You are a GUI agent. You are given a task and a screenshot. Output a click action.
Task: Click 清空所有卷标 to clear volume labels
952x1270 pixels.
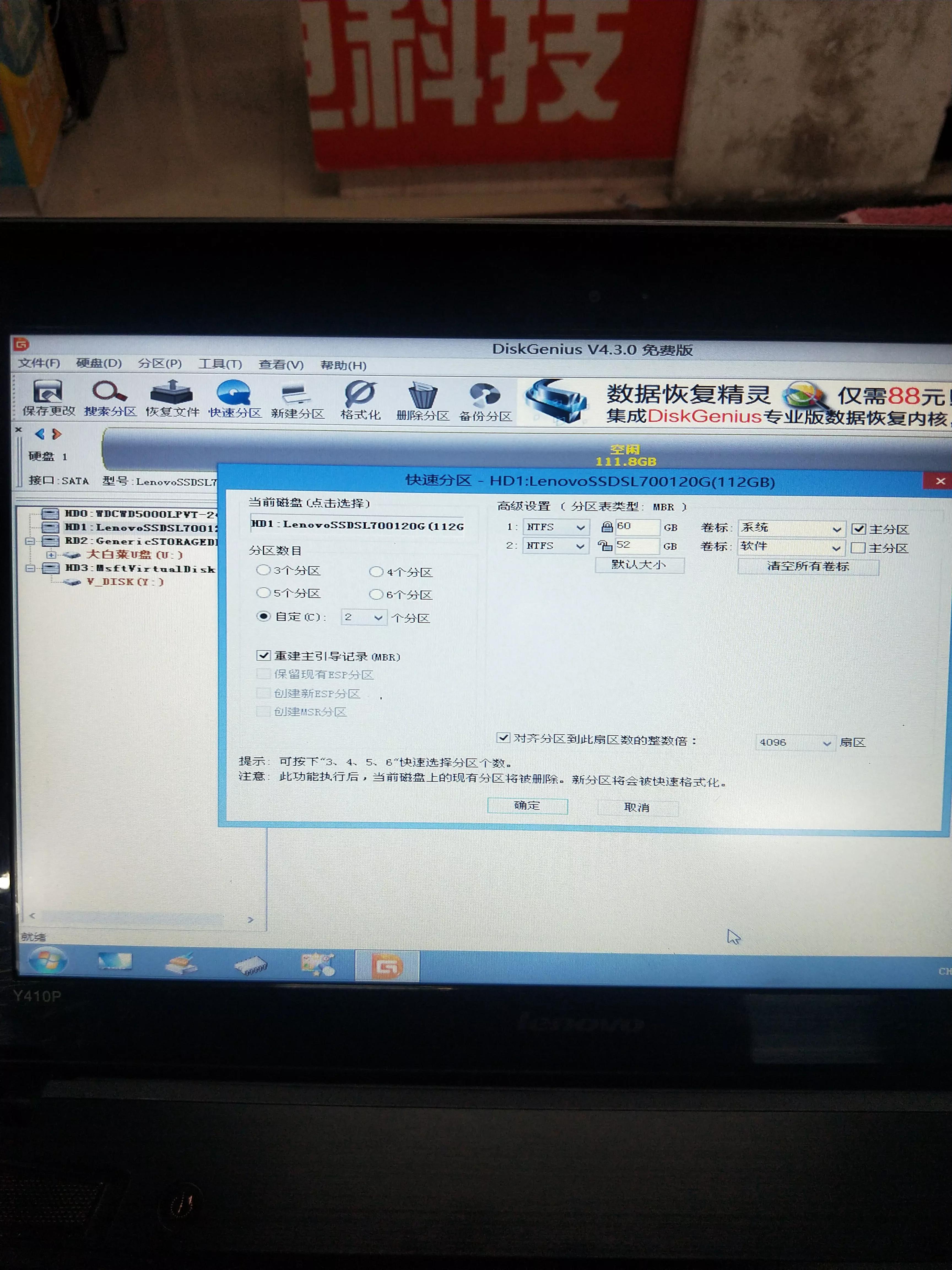pyautogui.click(x=808, y=567)
